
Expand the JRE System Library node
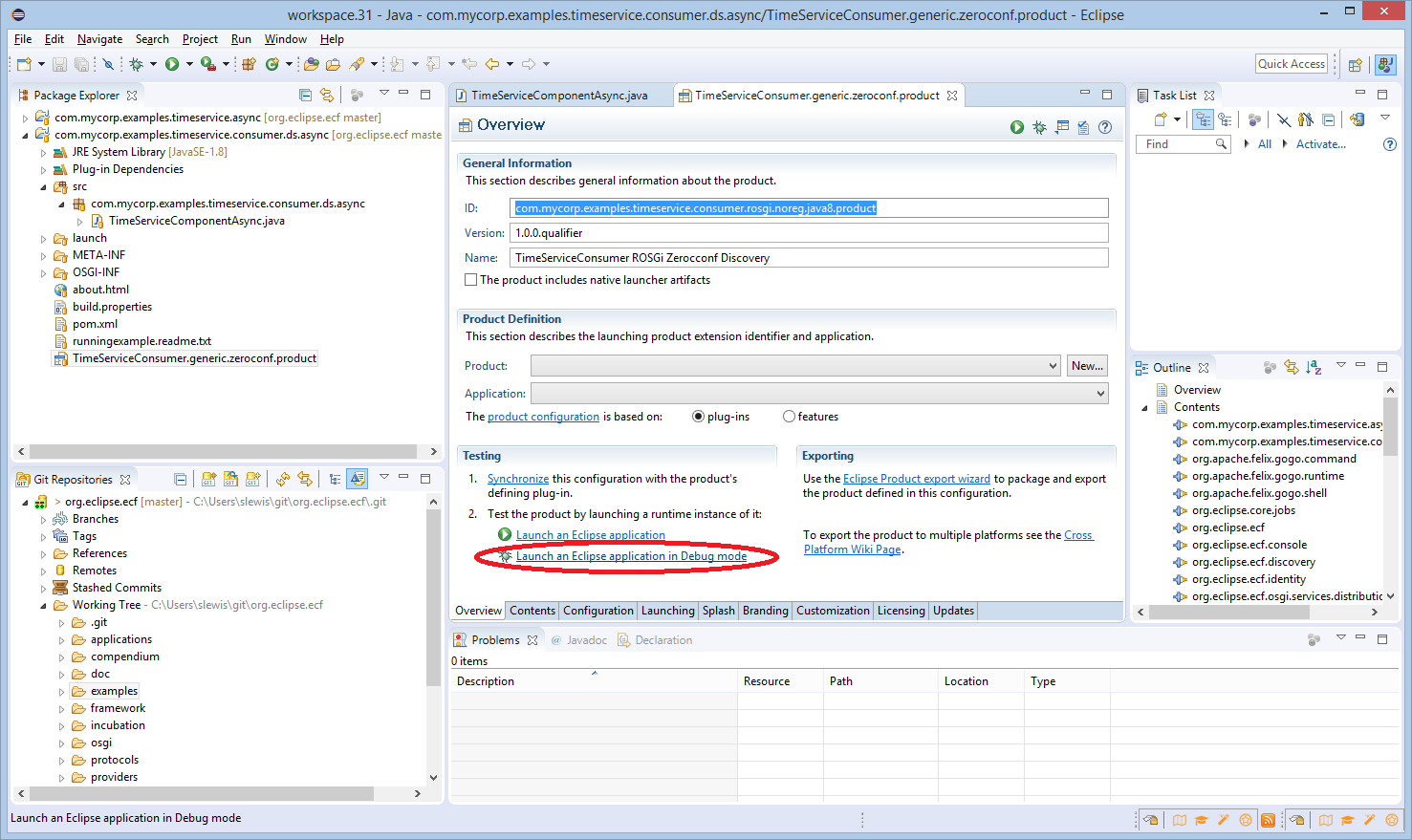pyautogui.click(x=43, y=152)
